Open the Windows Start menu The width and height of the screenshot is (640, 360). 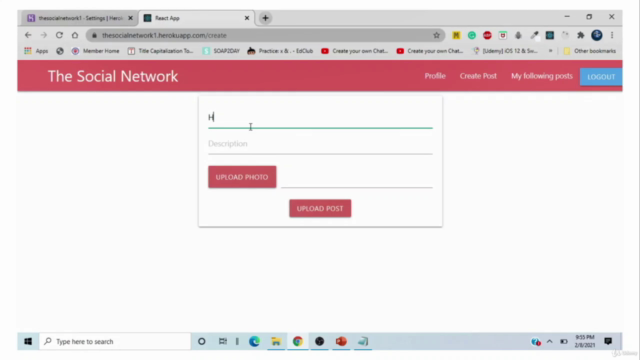tap(28, 341)
